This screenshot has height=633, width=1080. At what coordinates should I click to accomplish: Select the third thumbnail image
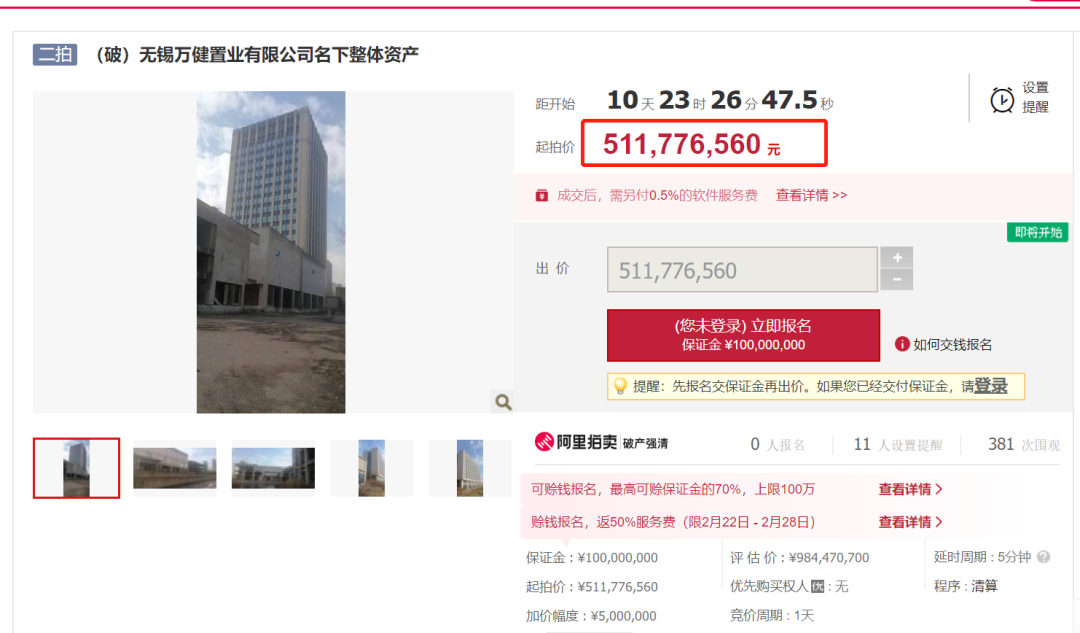coord(273,468)
